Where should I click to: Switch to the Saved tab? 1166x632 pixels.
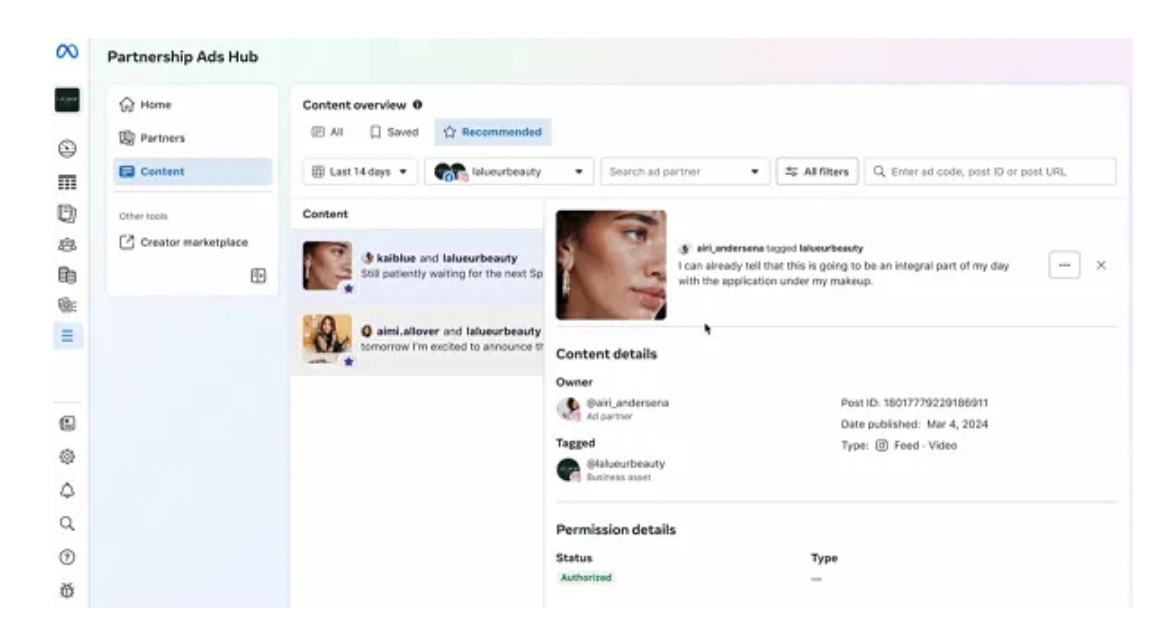pyautogui.click(x=394, y=132)
